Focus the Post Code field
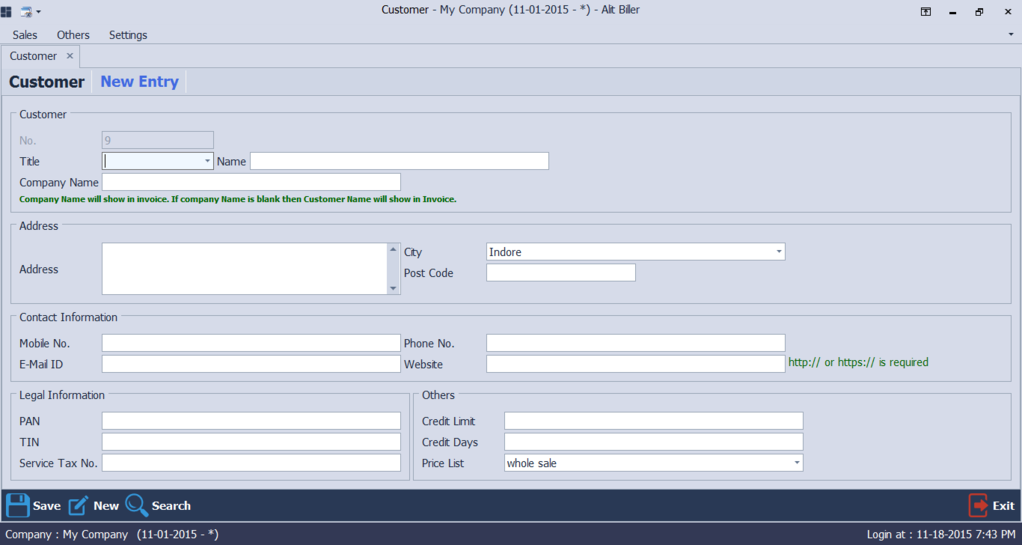1022x545 pixels. [561, 272]
